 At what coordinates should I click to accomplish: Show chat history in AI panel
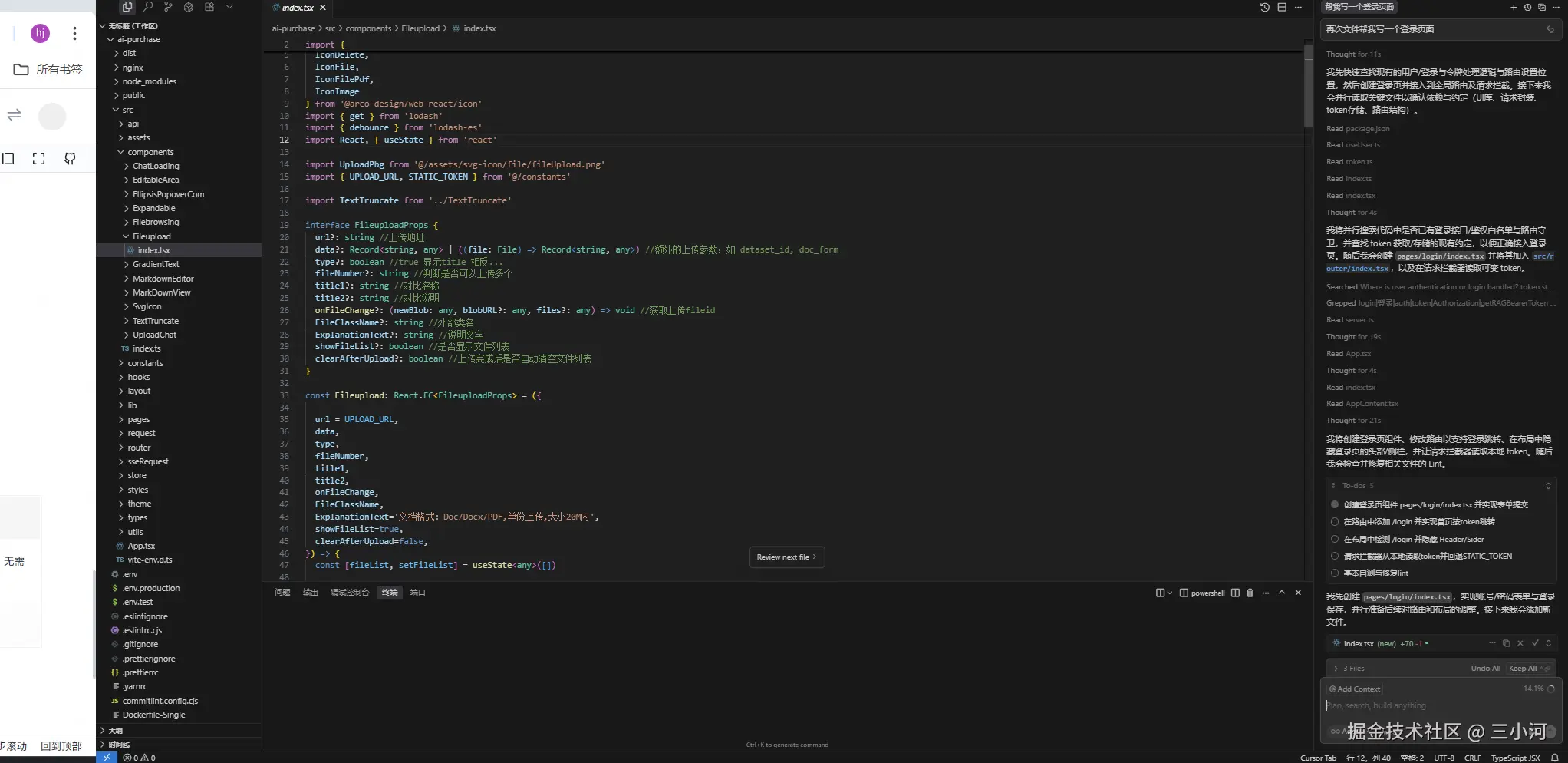coord(1527,8)
